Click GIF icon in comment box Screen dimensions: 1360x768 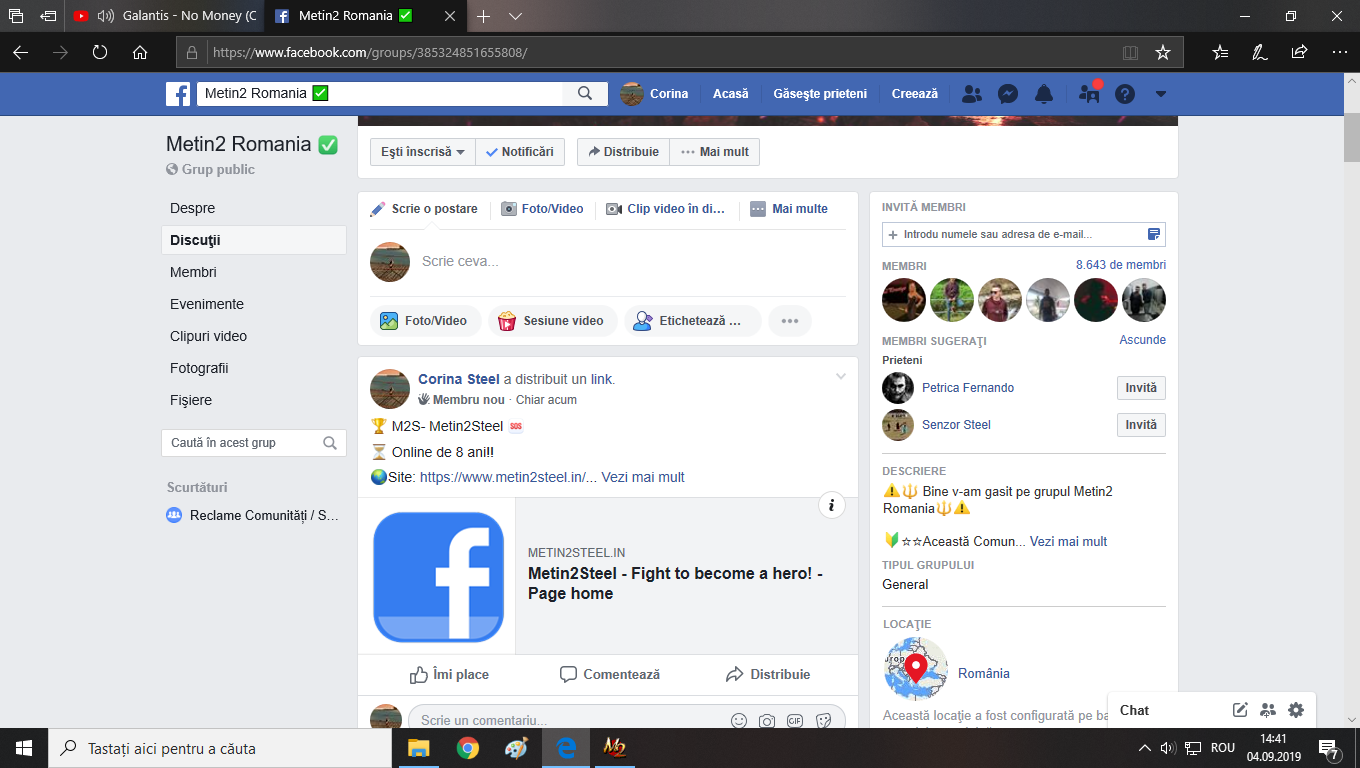click(795, 720)
